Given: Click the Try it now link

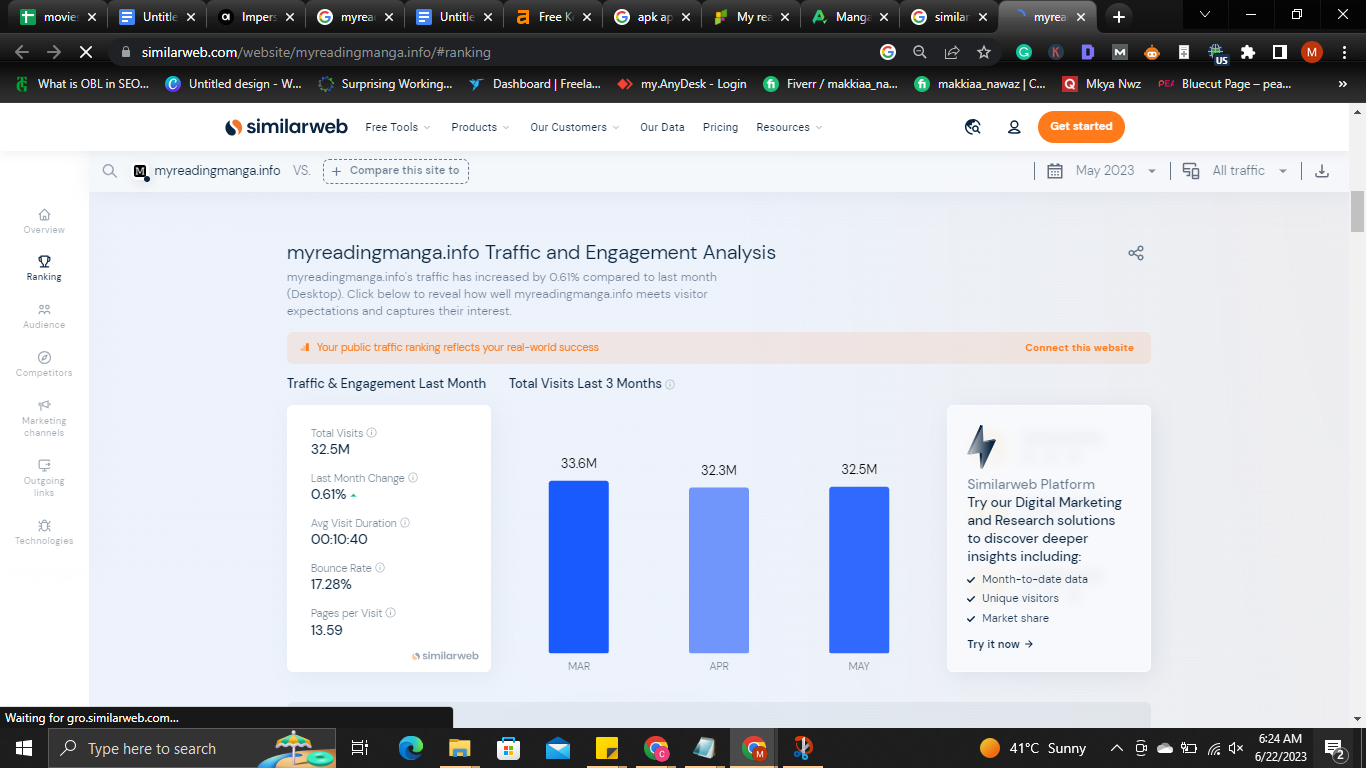Looking at the screenshot, I should click(x=1000, y=644).
